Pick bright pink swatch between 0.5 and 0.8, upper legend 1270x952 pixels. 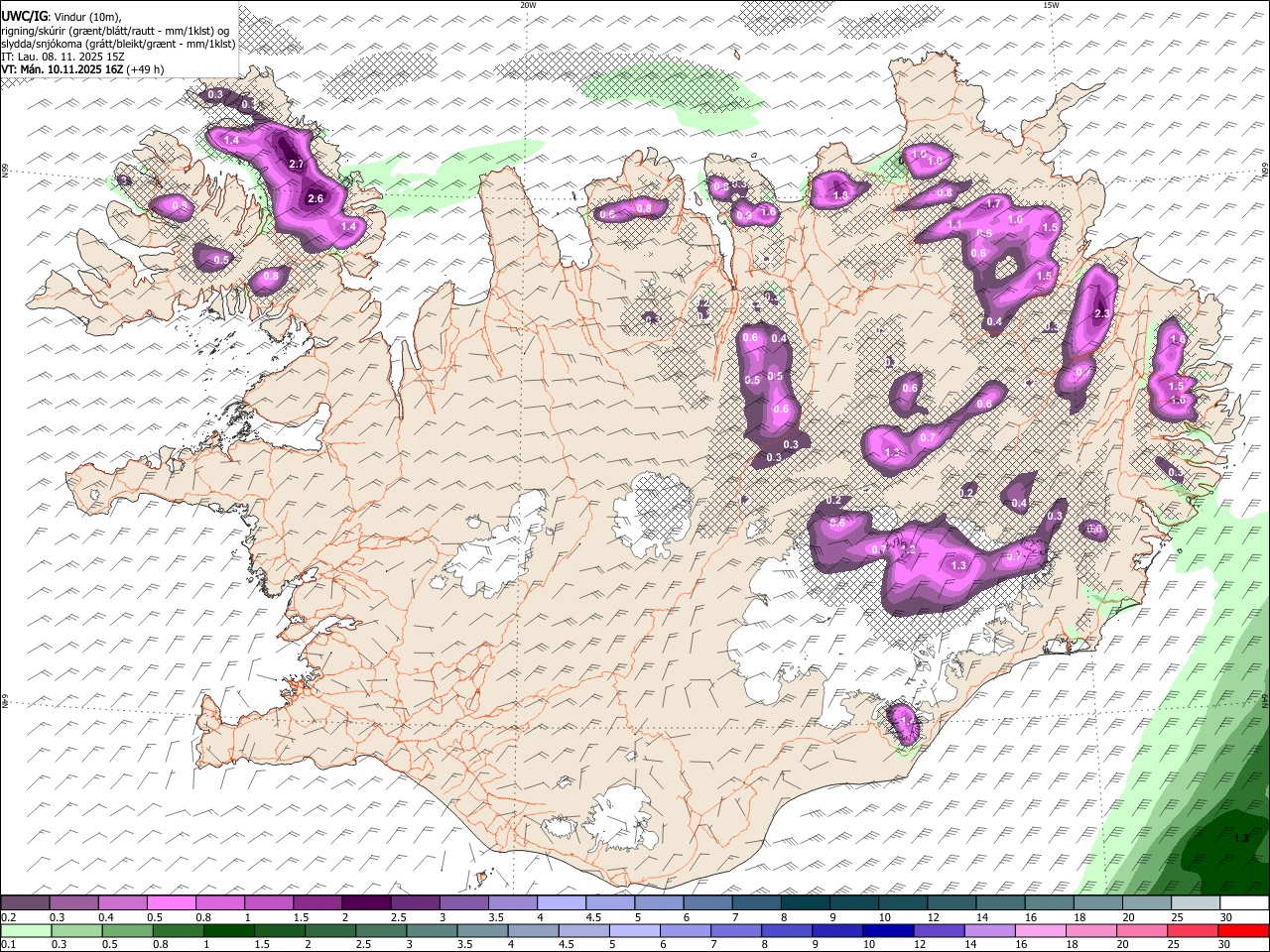point(172,903)
